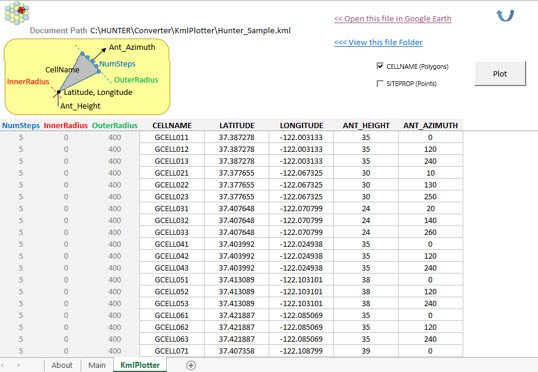Select cell GCELL063
Screen dimensions: 538x372
172,339
